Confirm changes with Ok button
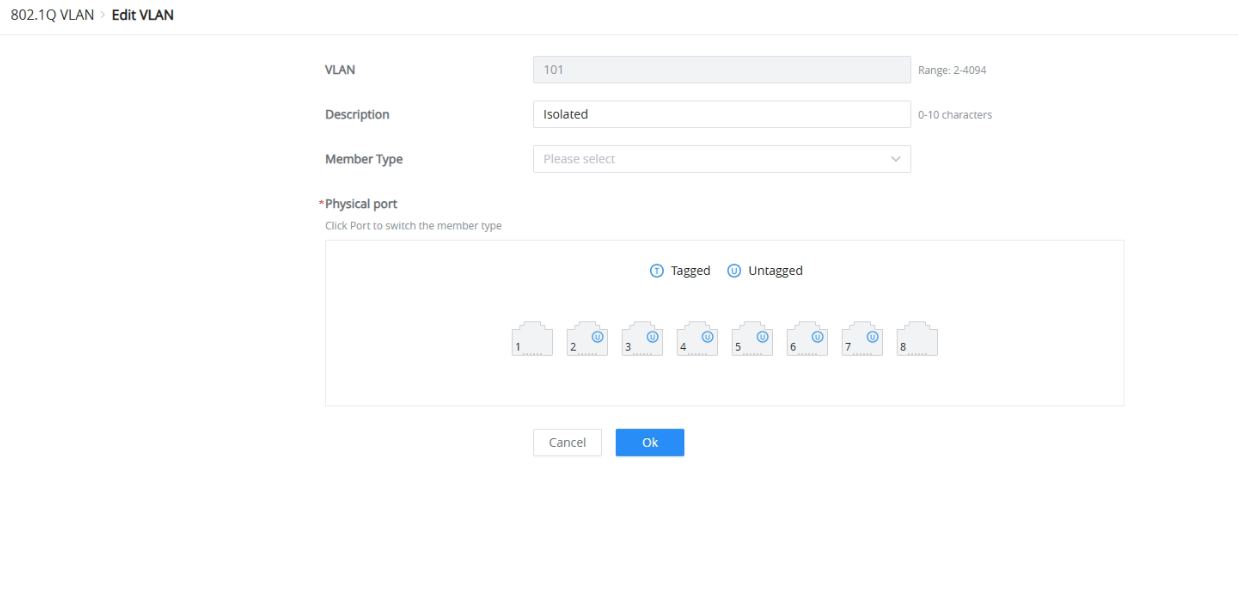Screen dimensions: 1238x594 pos(650,443)
